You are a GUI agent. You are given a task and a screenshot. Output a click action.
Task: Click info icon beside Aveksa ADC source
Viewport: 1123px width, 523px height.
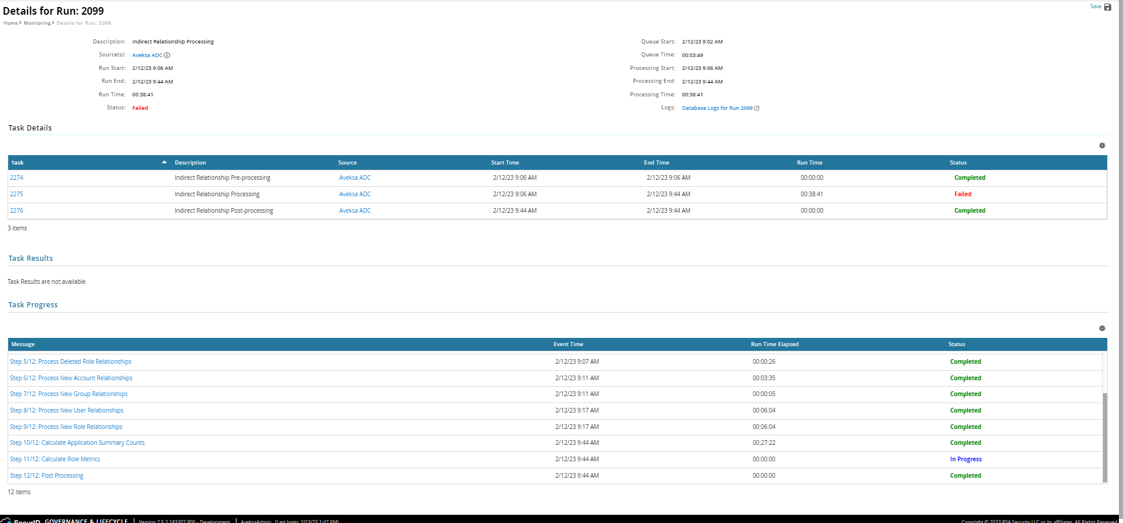pyautogui.click(x=167, y=56)
